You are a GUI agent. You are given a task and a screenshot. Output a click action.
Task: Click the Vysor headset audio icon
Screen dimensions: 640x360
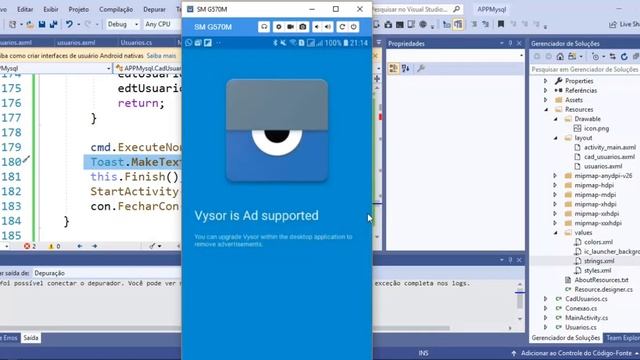point(264,27)
